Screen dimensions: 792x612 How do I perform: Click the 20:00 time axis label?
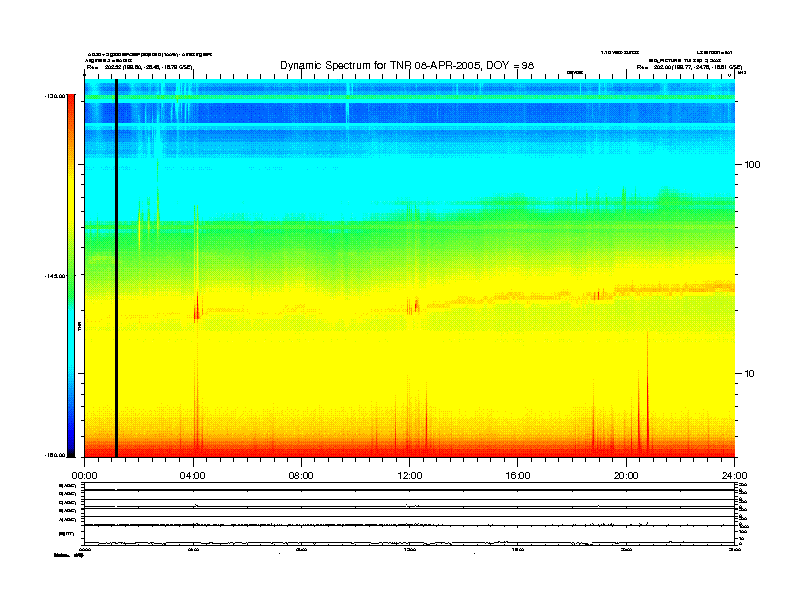click(x=626, y=476)
